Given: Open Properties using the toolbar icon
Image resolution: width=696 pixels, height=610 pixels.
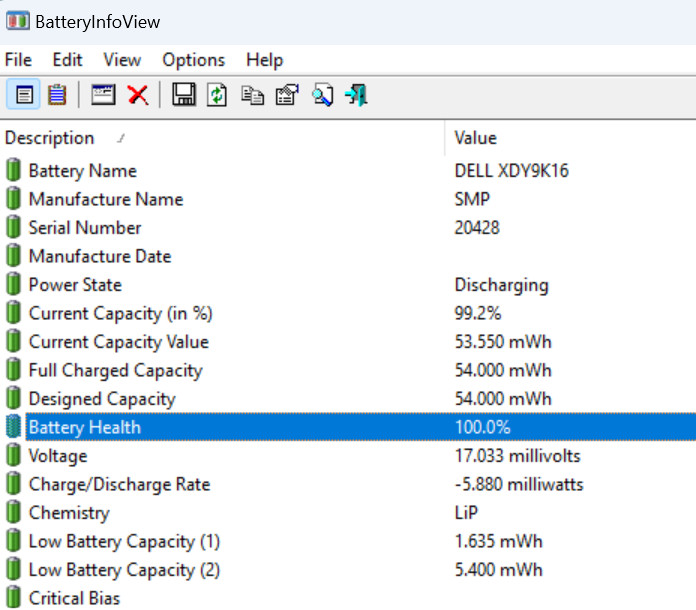Looking at the screenshot, I should [286, 95].
